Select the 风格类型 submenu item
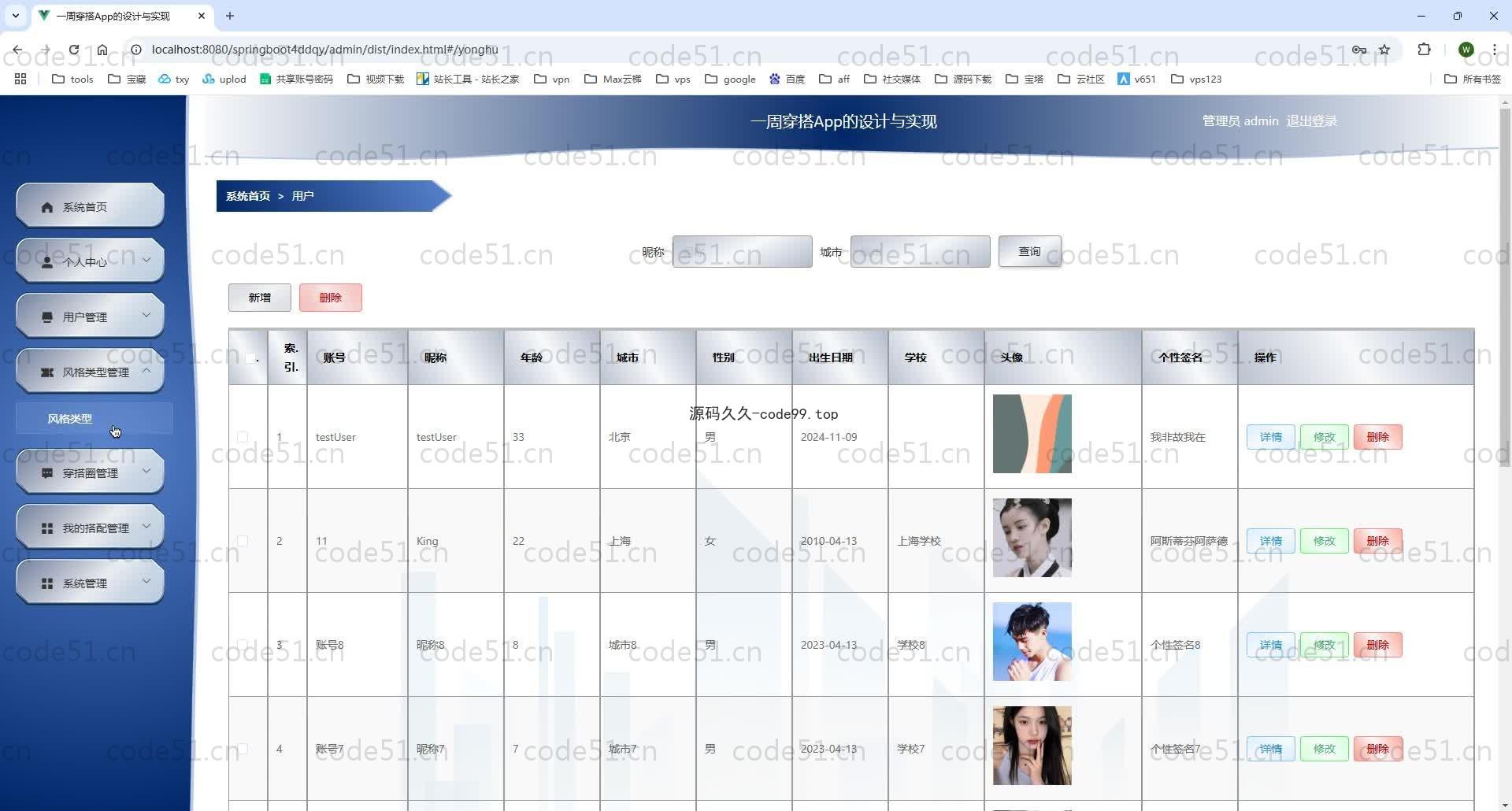This screenshot has width=1512, height=811. coord(94,419)
